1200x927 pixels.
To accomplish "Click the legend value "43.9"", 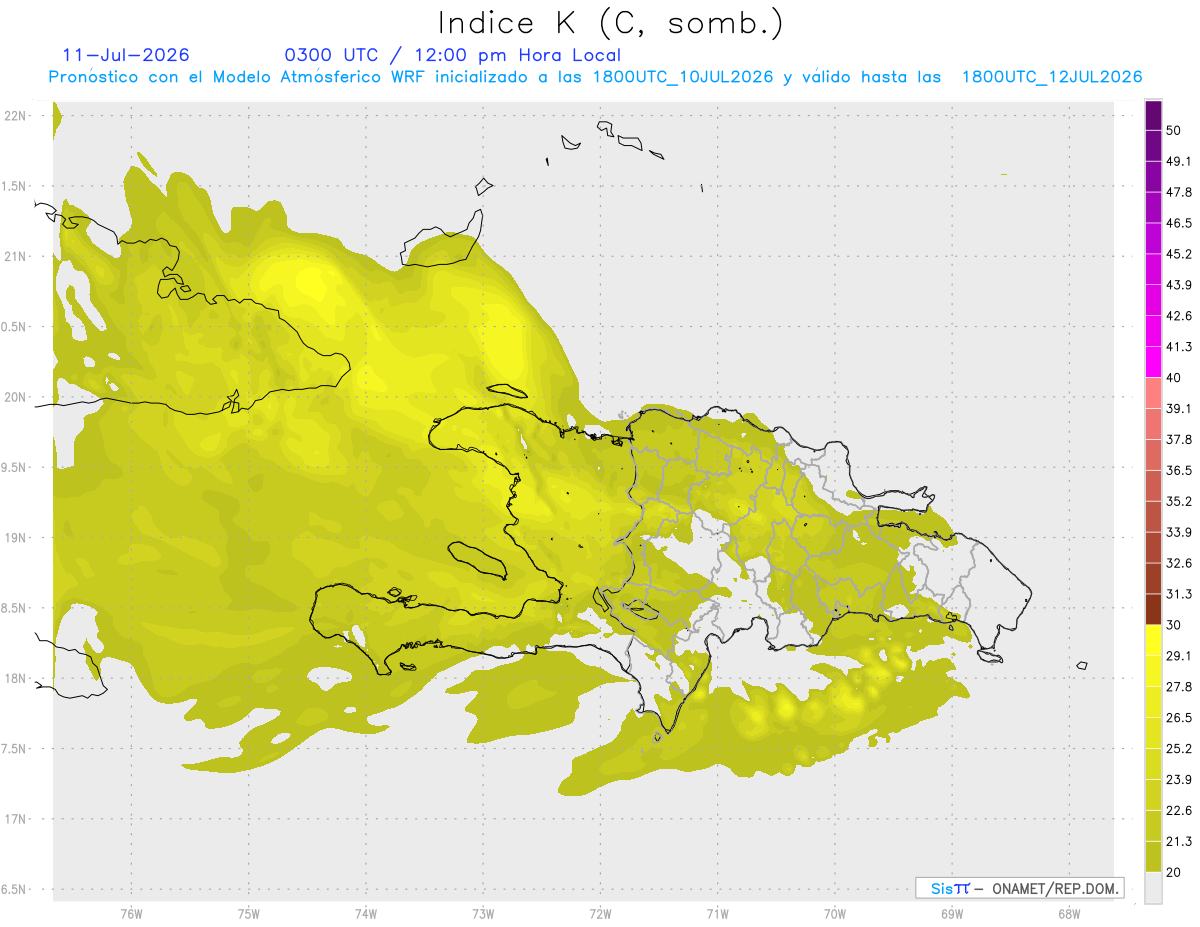I will pyautogui.click(x=1179, y=285).
